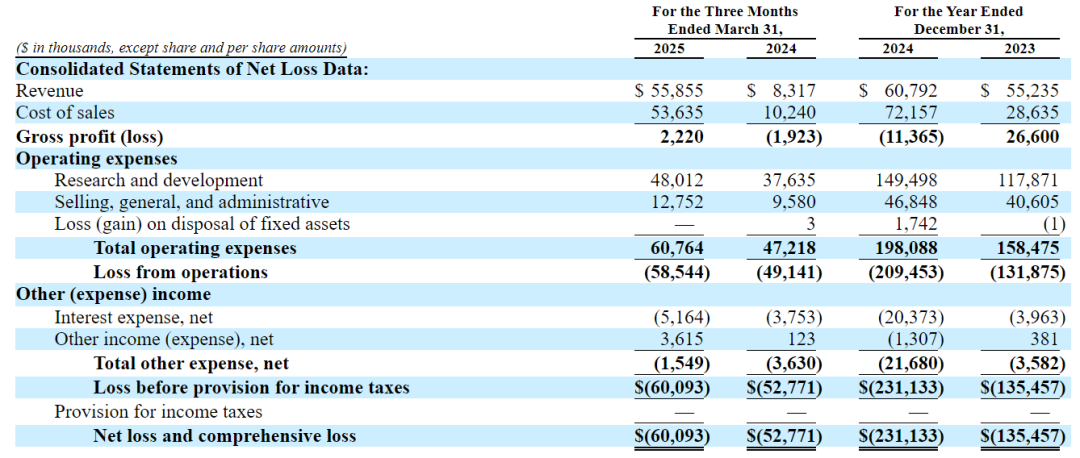Click Revenue value $ 8,317
Viewport: 1080px width, 458px height.
pos(784,91)
